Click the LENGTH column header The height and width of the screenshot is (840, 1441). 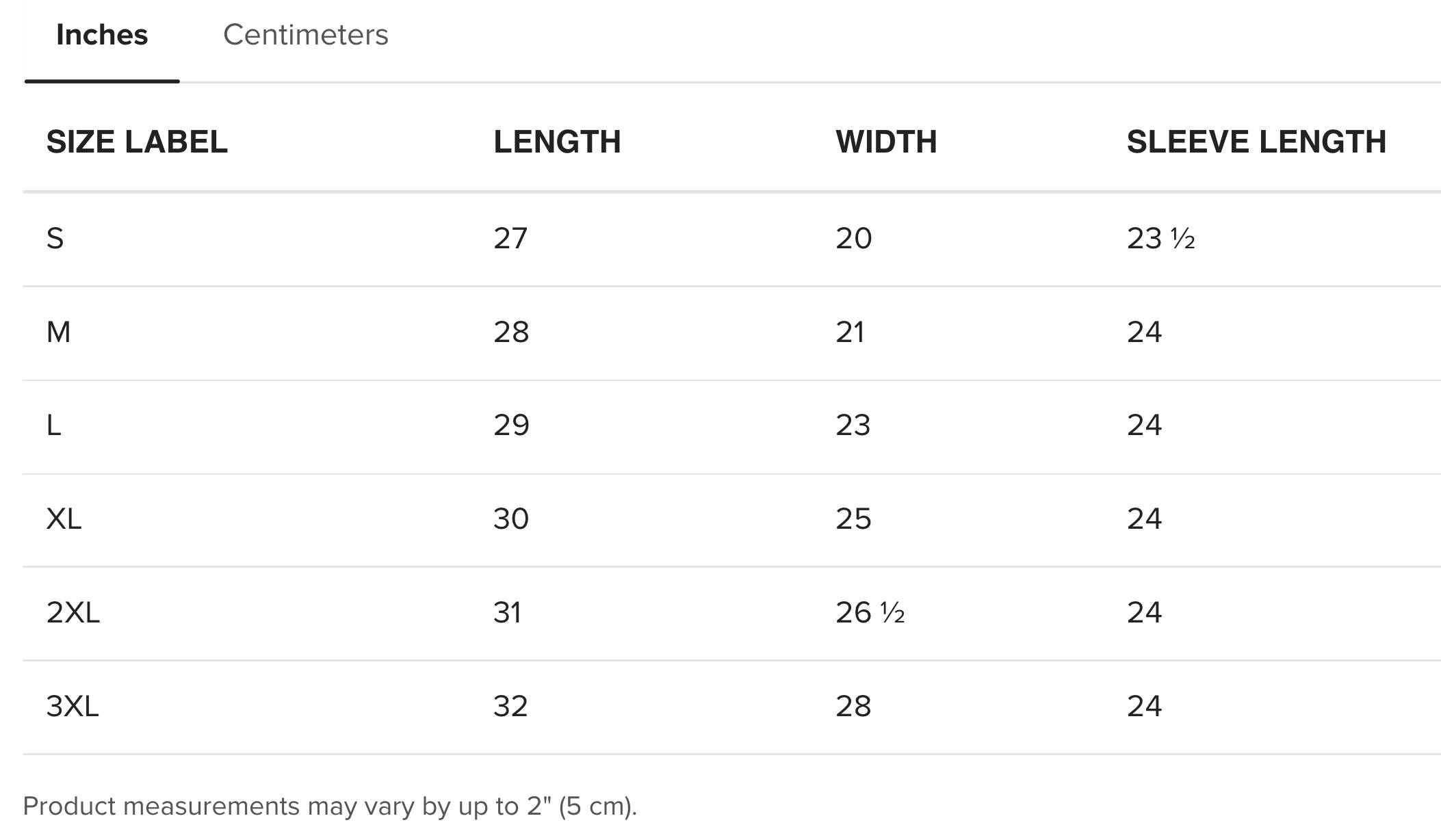(557, 142)
